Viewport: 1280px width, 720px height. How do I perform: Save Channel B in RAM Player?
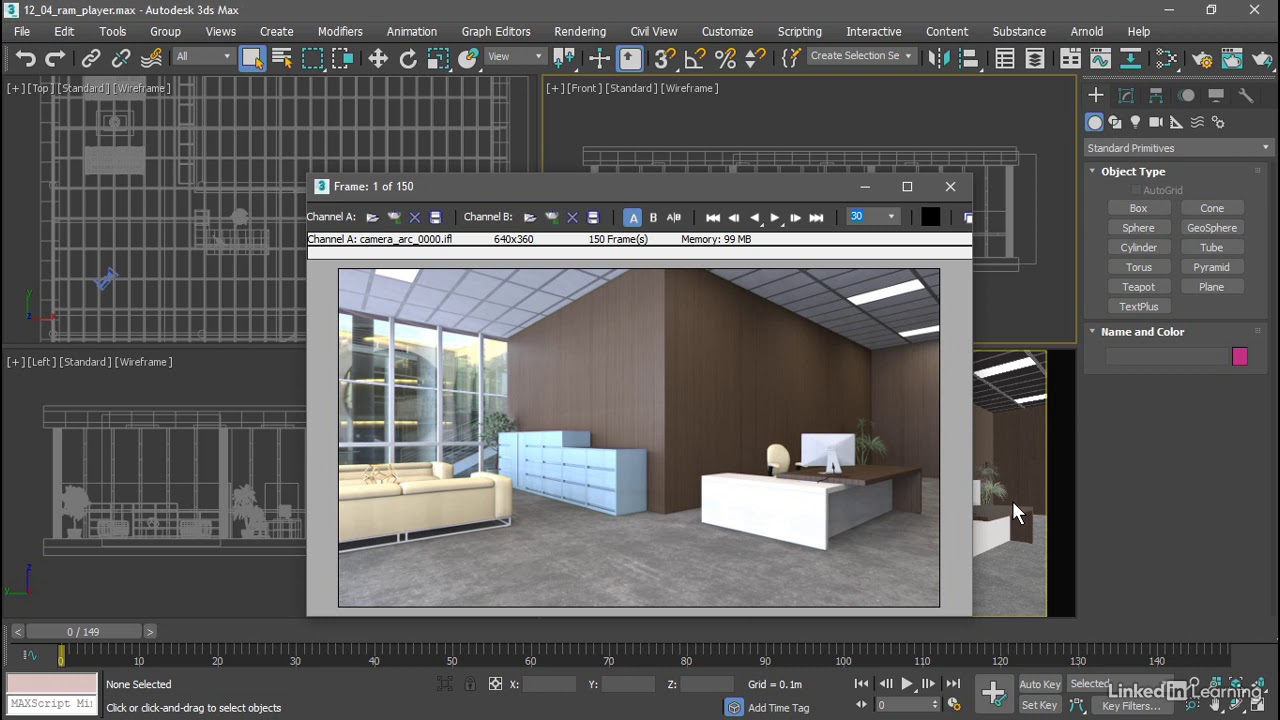coord(593,217)
